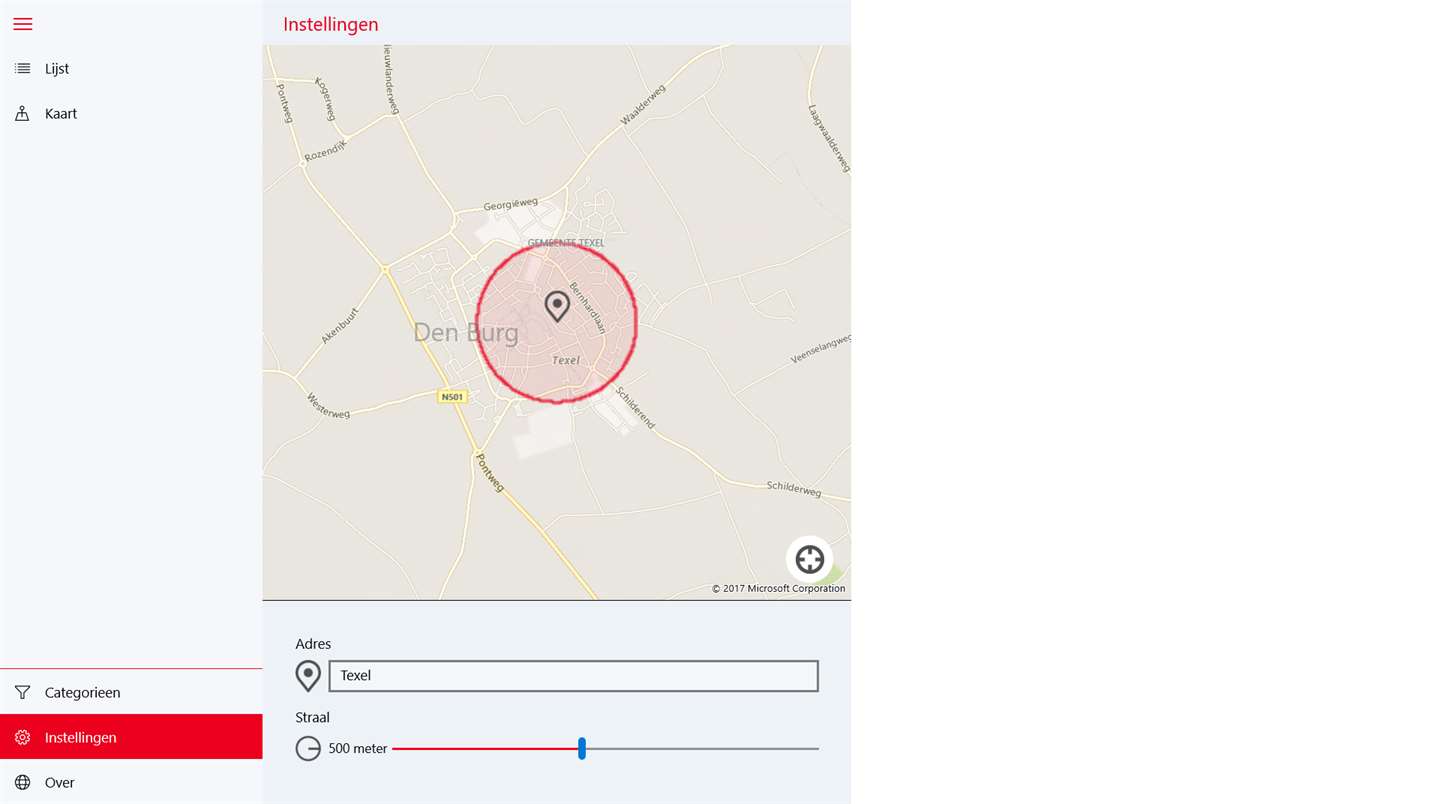Image resolution: width=1440 pixels, height=804 pixels.
Task: Click the Den Burg label on map
Action: tap(466, 333)
